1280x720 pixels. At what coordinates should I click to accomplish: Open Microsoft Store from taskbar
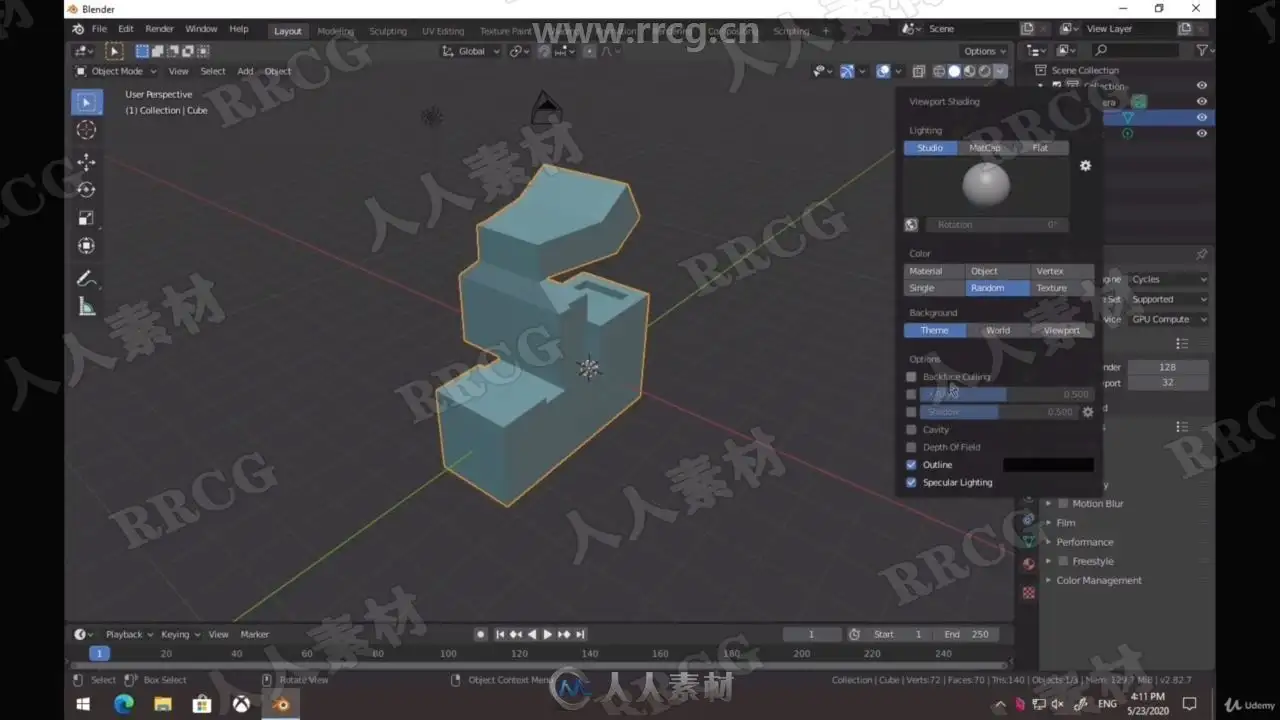click(202, 704)
